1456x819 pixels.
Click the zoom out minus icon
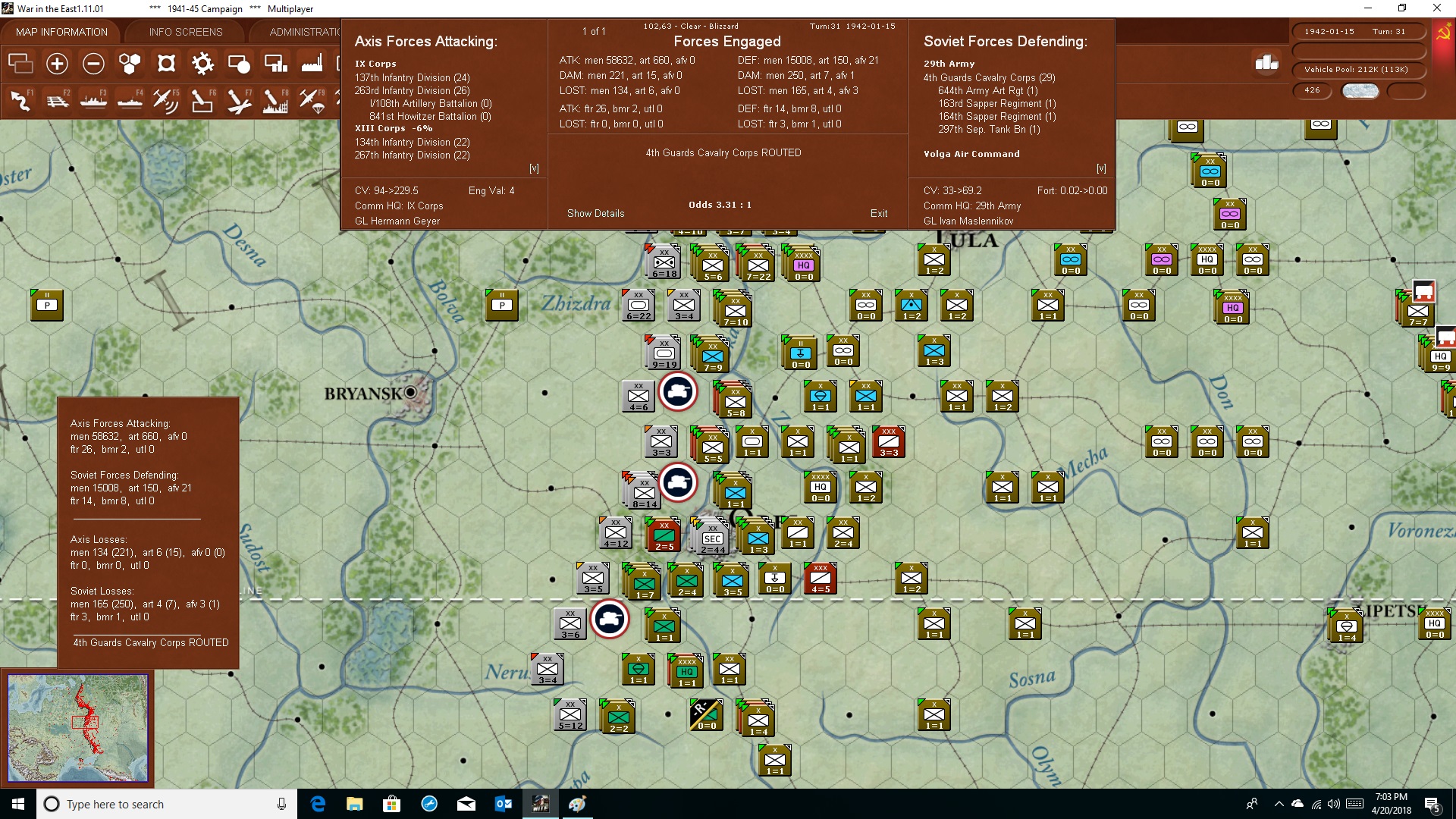[93, 64]
